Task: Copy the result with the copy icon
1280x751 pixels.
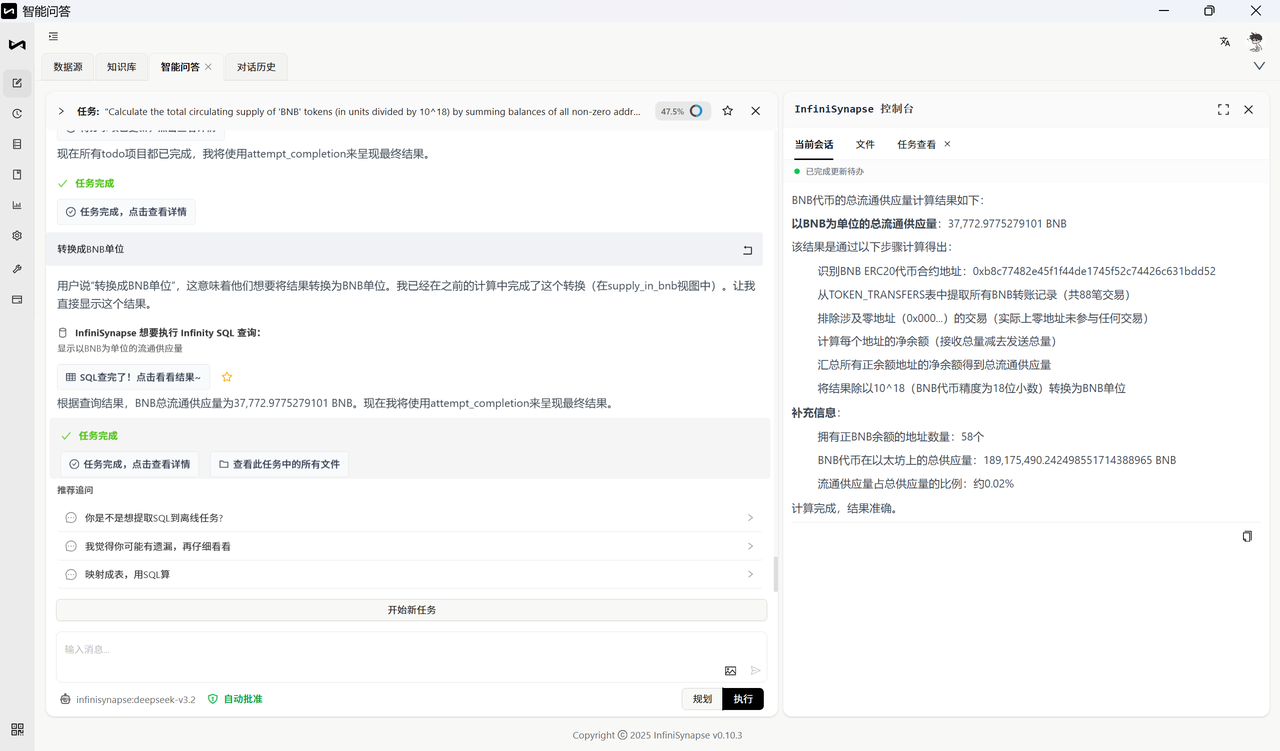Action: [1247, 537]
